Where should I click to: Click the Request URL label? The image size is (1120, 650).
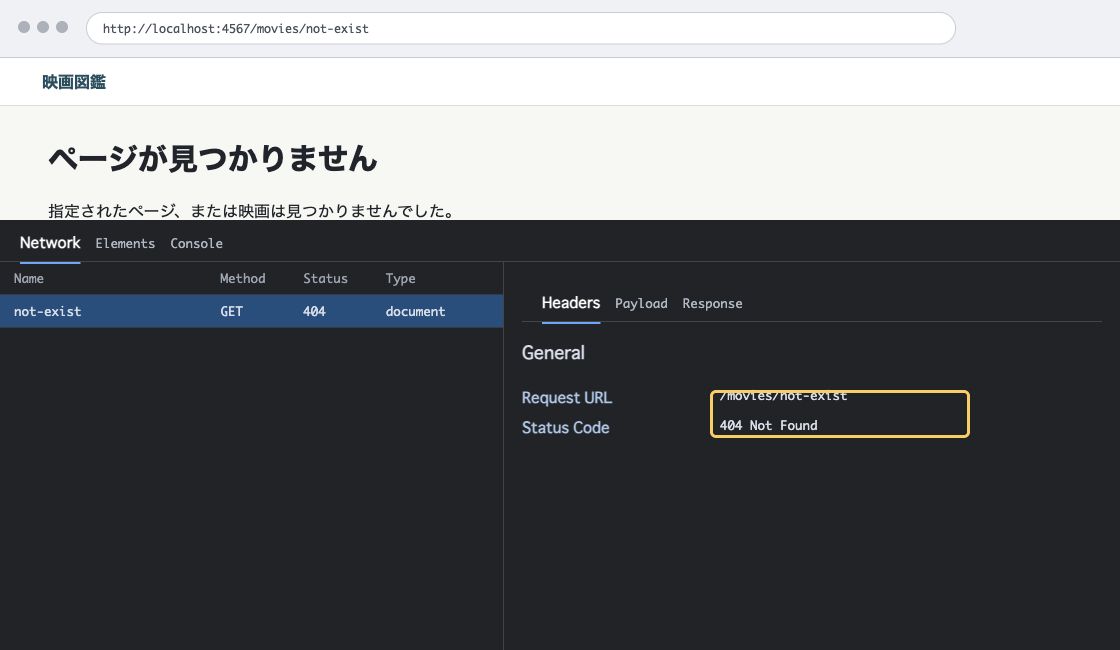point(566,398)
